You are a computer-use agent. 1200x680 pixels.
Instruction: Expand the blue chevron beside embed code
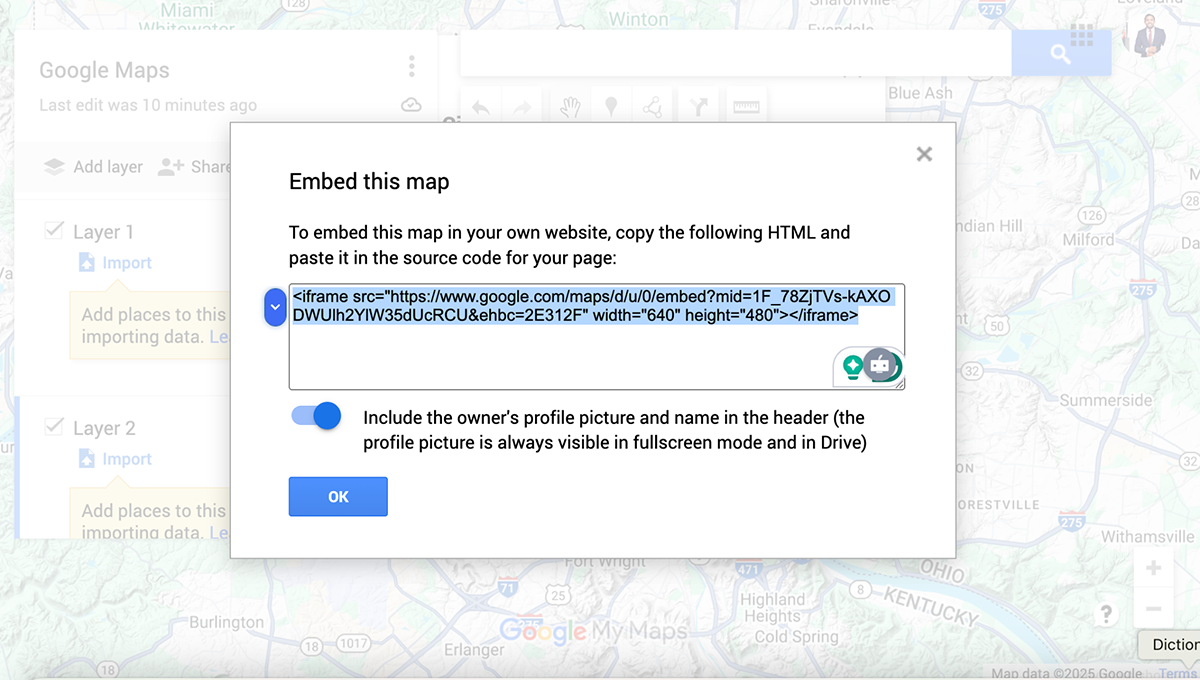[x=275, y=307]
